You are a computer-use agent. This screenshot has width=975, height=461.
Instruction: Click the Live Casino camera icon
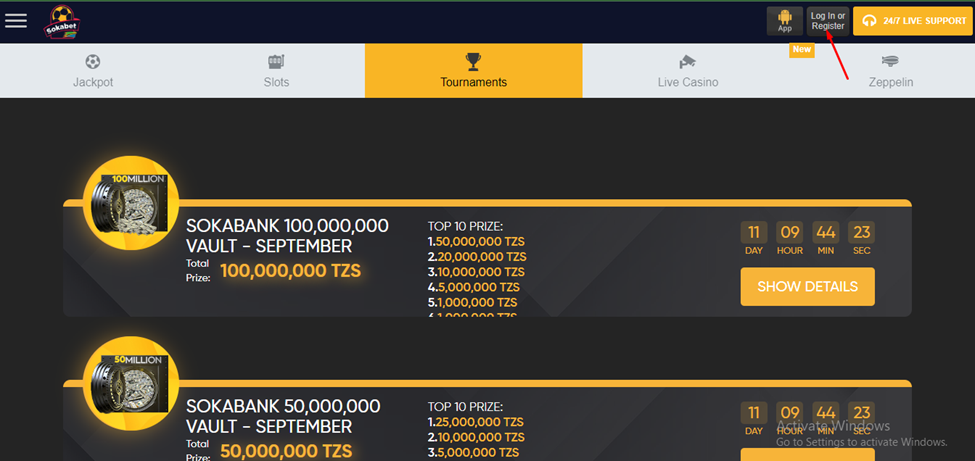688,62
